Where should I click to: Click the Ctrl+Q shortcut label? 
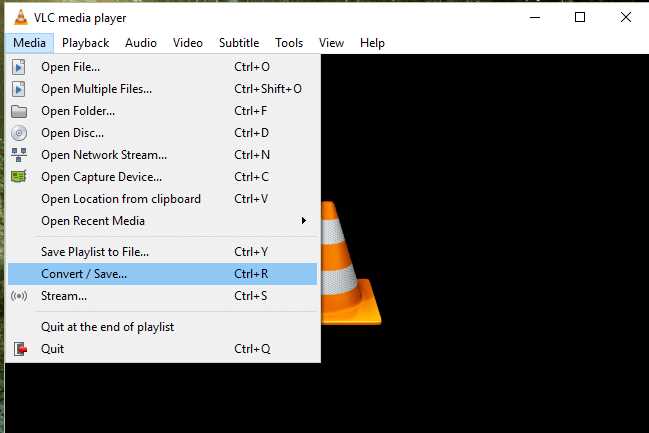[252, 349]
